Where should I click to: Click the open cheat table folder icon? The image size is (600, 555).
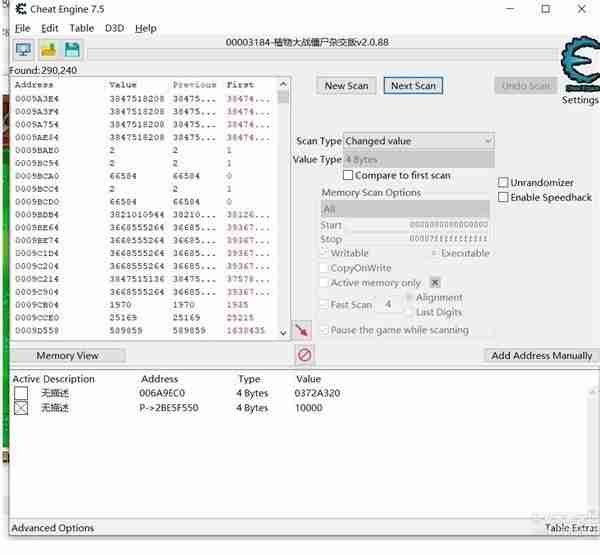(x=48, y=50)
